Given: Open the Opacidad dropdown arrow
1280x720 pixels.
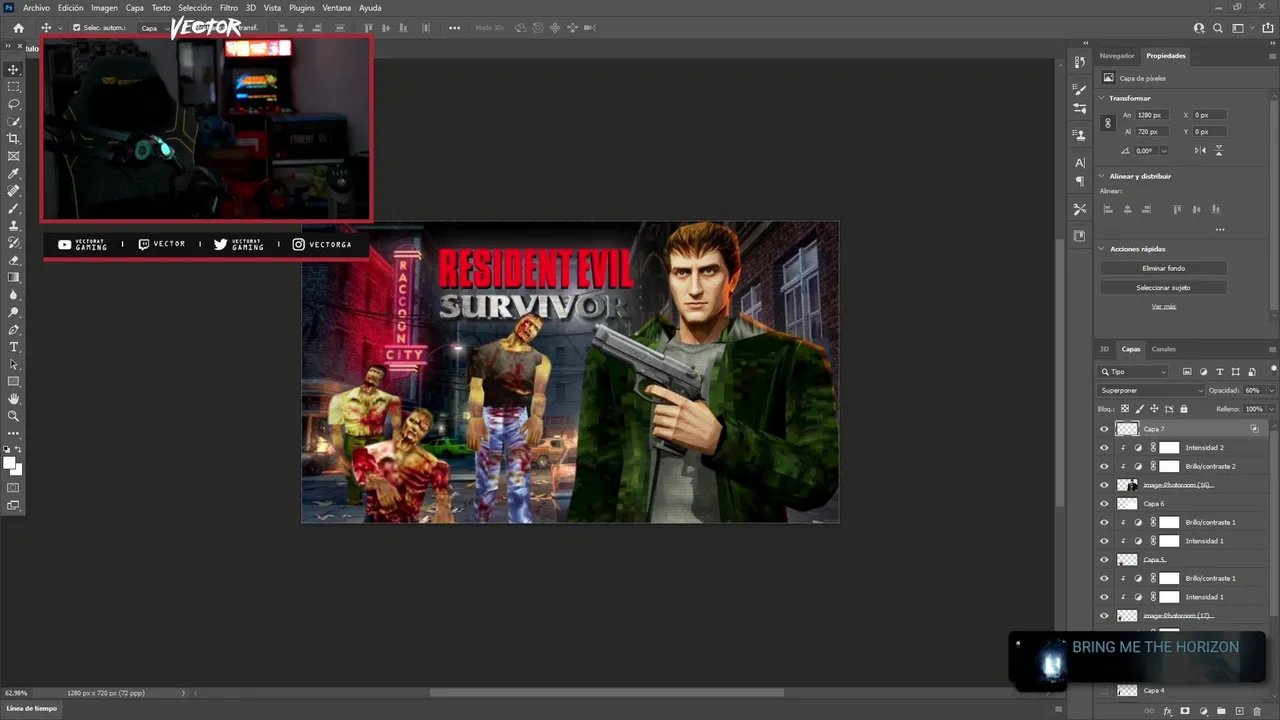Looking at the screenshot, I should pyautogui.click(x=1271, y=390).
